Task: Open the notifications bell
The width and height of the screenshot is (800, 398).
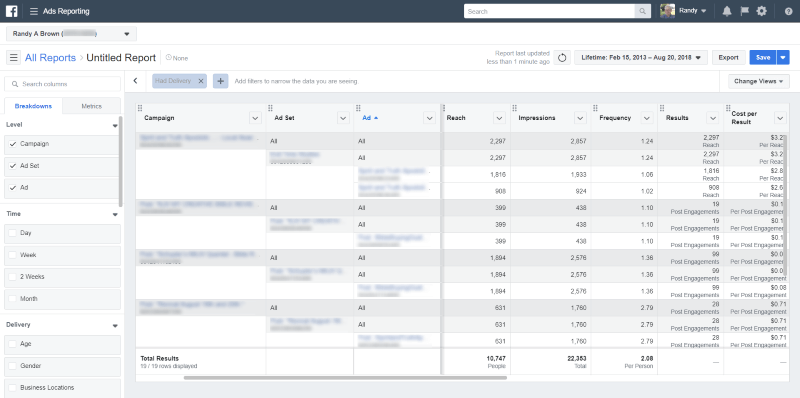Action: click(x=727, y=11)
